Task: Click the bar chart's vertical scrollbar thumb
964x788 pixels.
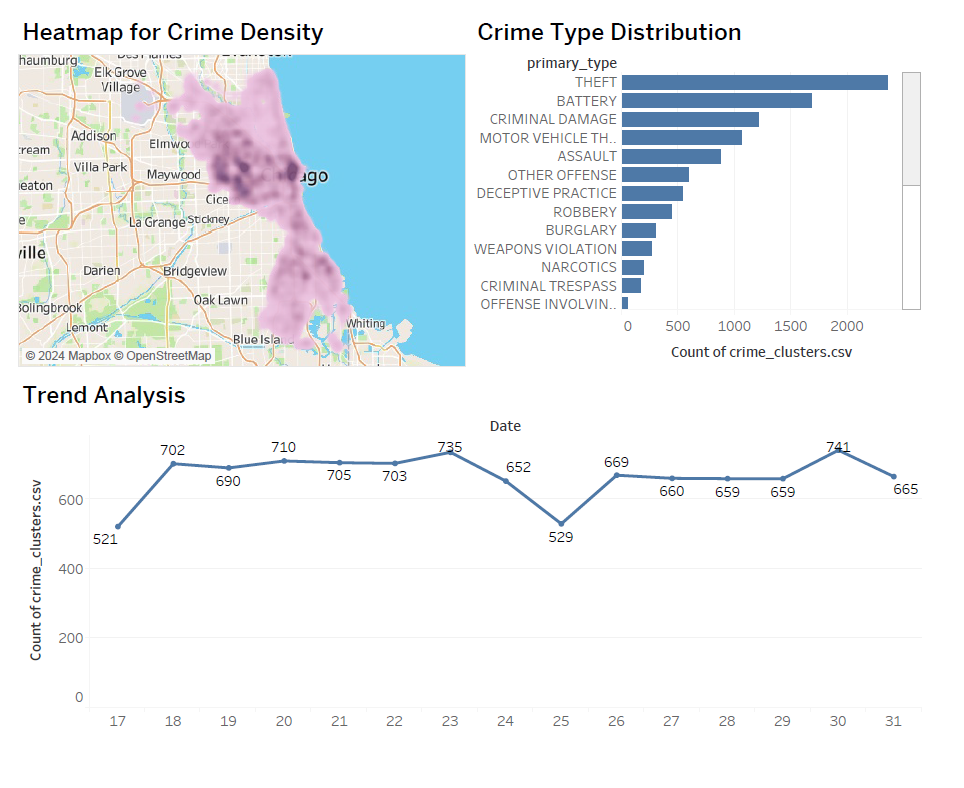Action: click(911, 128)
